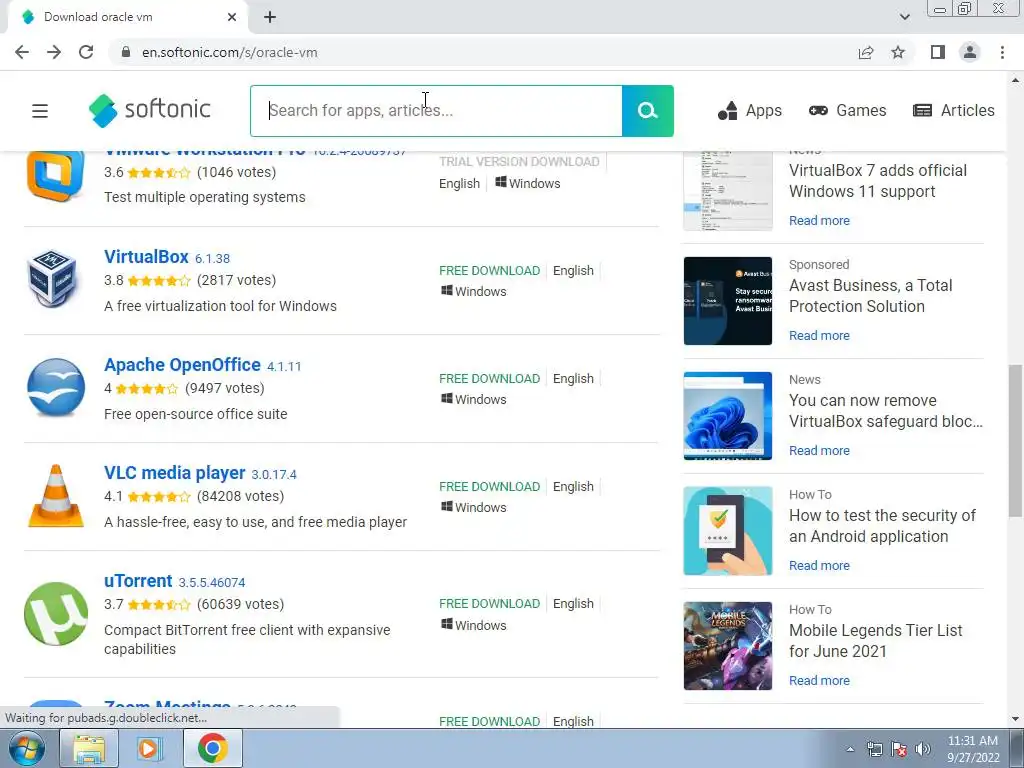Open the uTorrent title link
This screenshot has width=1024, height=768.
coord(138,581)
